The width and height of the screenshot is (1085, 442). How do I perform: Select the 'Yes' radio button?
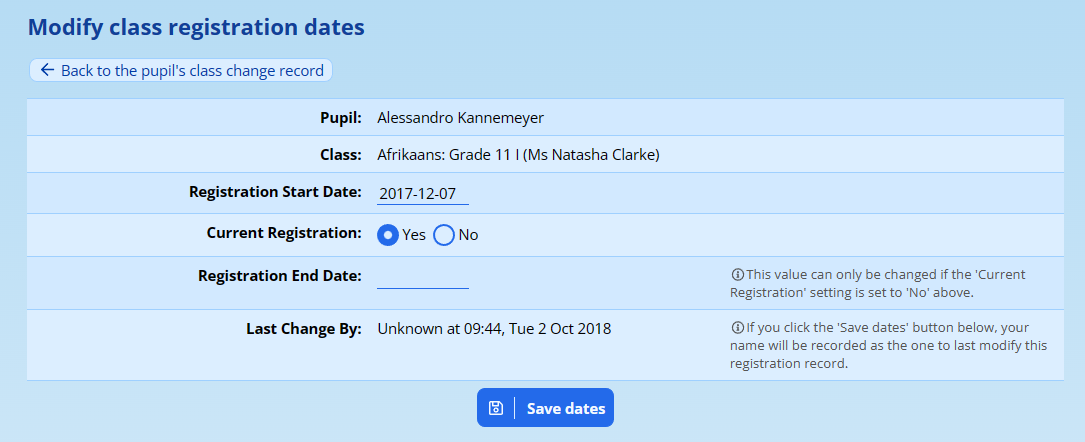pos(388,235)
